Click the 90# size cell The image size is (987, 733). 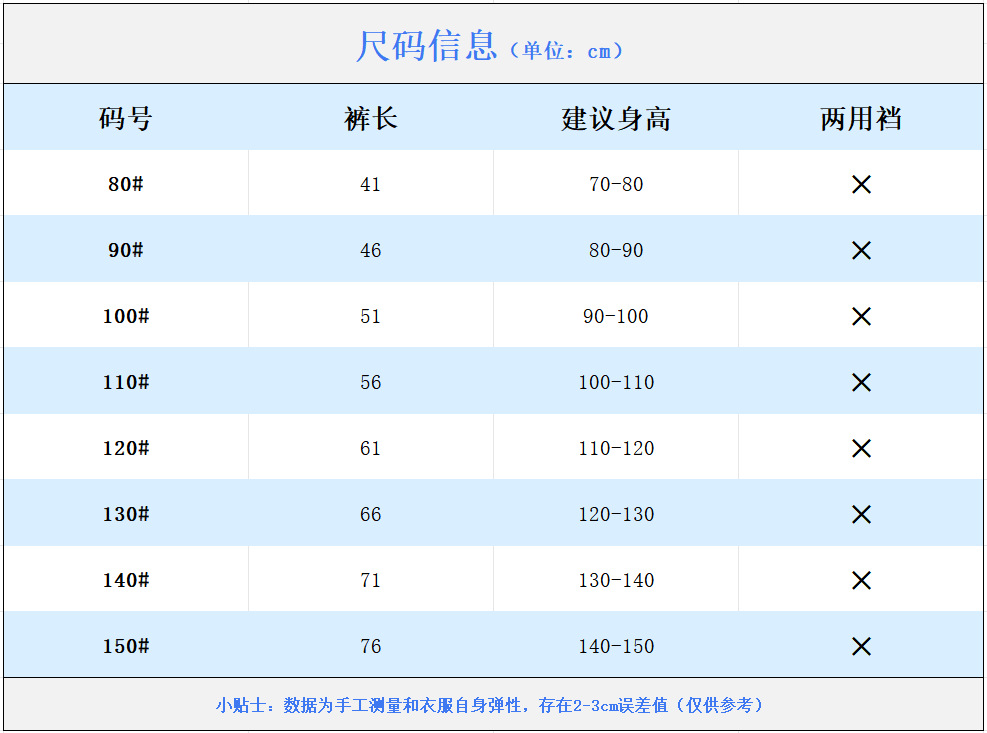point(125,250)
